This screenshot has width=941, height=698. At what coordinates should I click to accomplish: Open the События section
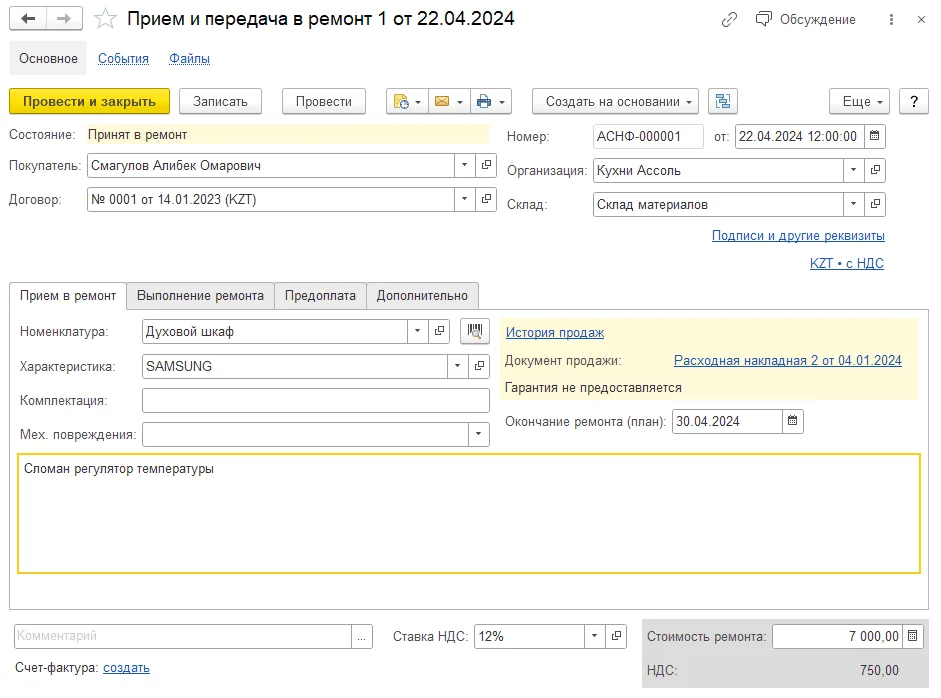click(124, 59)
